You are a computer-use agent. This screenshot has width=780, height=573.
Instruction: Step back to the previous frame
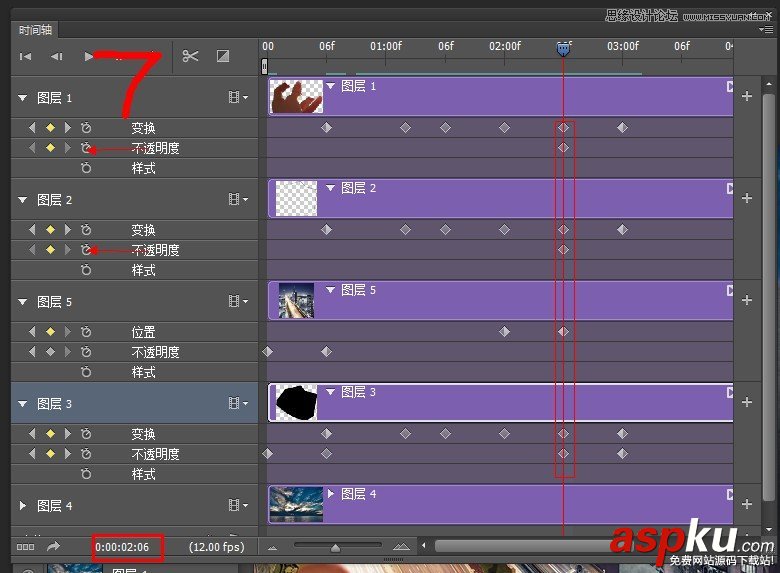[57, 57]
